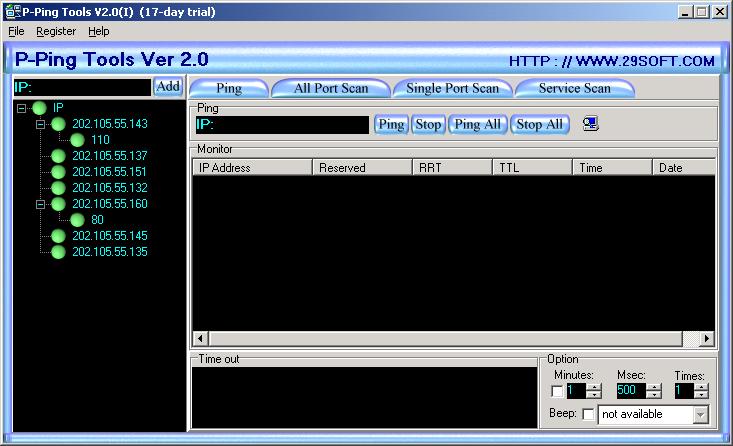Image resolution: width=733 pixels, height=446 pixels.
Task: Select 202.105.55.151 in the tree
Action: [x=109, y=172]
